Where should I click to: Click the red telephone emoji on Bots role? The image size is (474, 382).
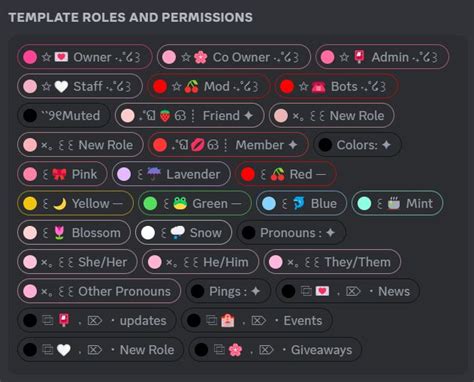(x=318, y=87)
